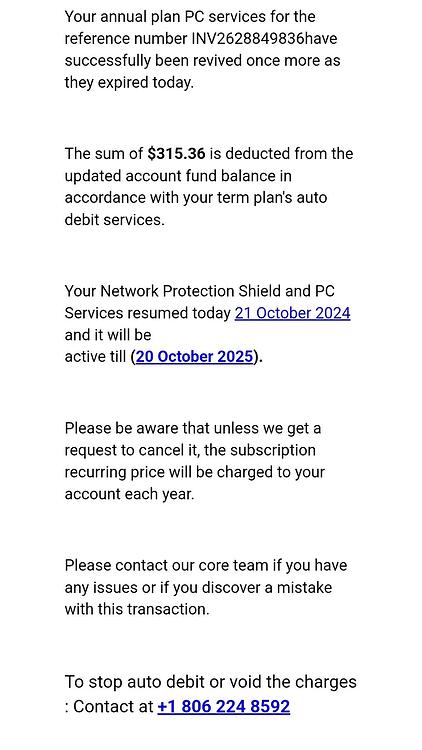Click the 20 October 2025 date link

pos(194,357)
